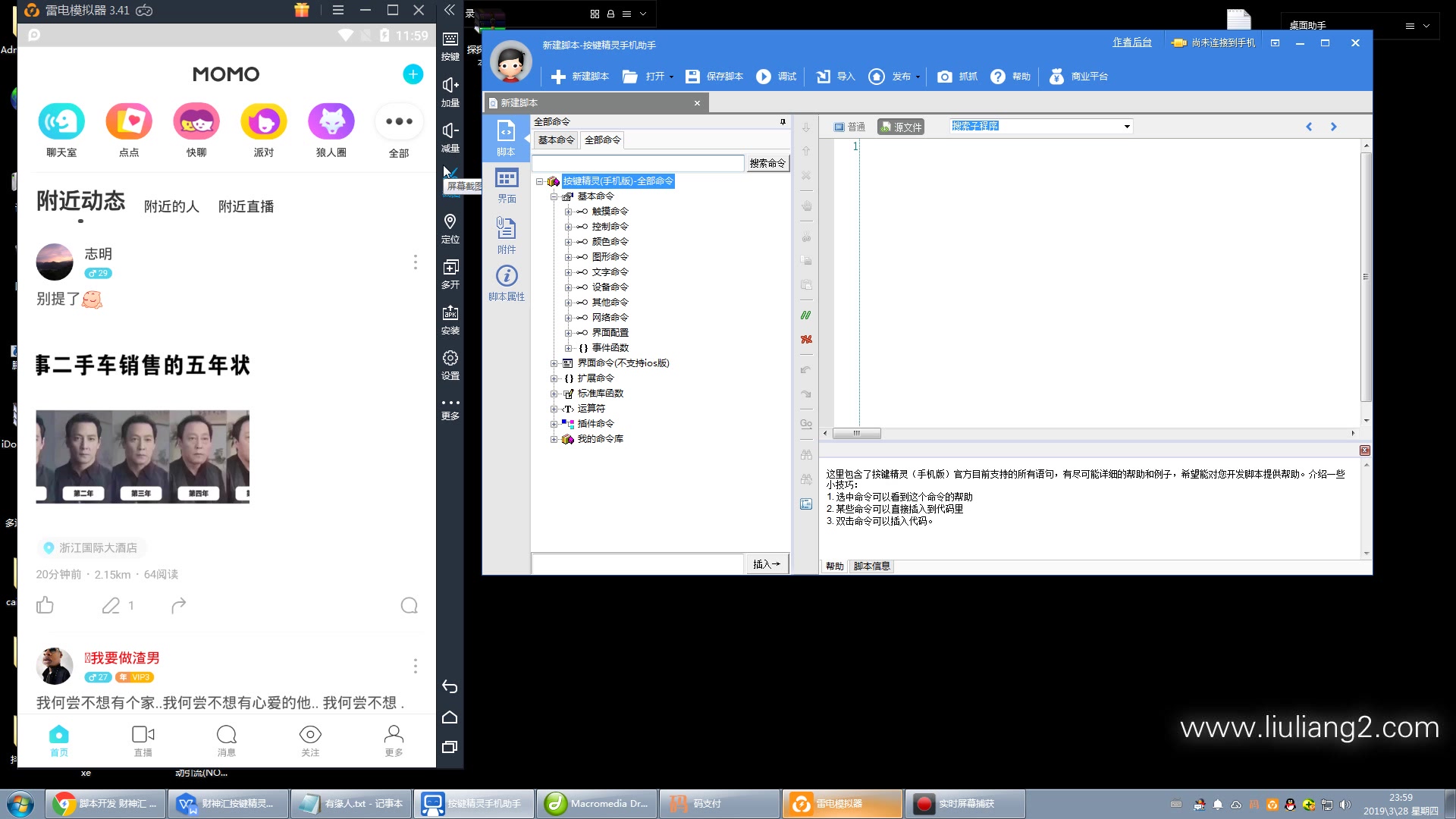Switch to the 全部命令 tab

pyautogui.click(x=602, y=140)
